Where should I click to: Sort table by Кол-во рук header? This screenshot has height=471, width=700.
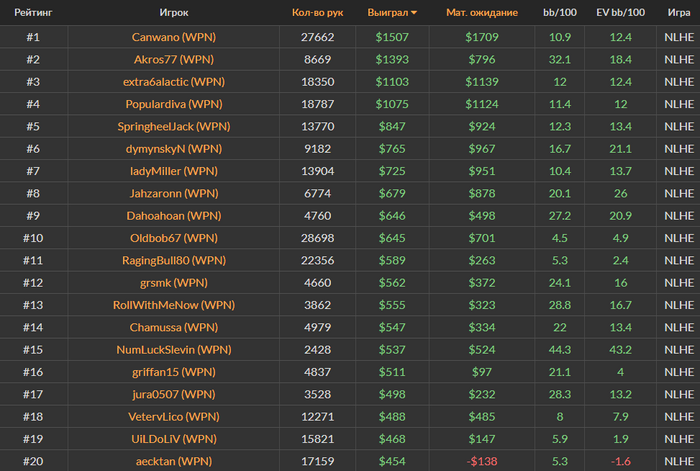pos(317,13)
